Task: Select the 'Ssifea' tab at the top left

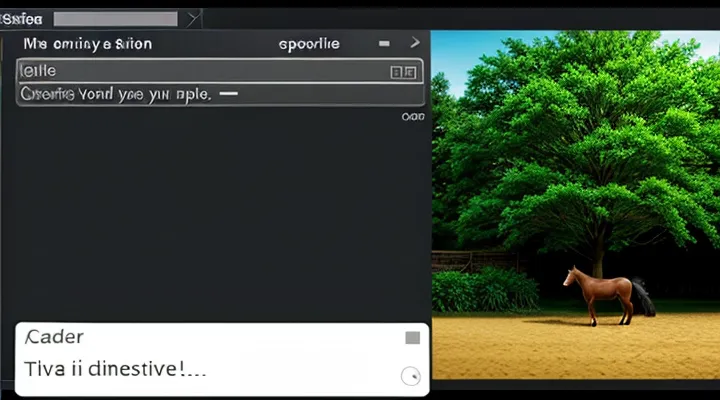Action: [x=22, y=18]
